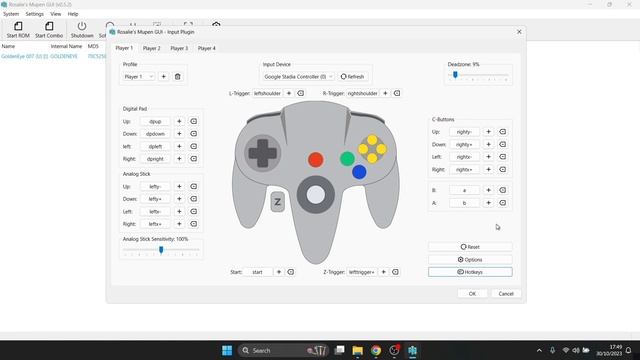Add mapping for C-Buttons Up
This screenshot has width=640, height=360.
(x=488, y=132)
